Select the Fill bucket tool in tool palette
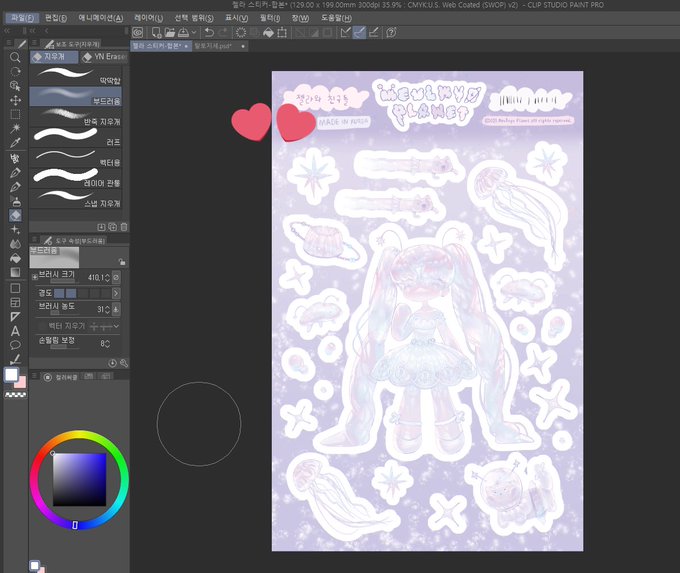The image size is (680, 573). pyautogui.click(x=15, y=258)
